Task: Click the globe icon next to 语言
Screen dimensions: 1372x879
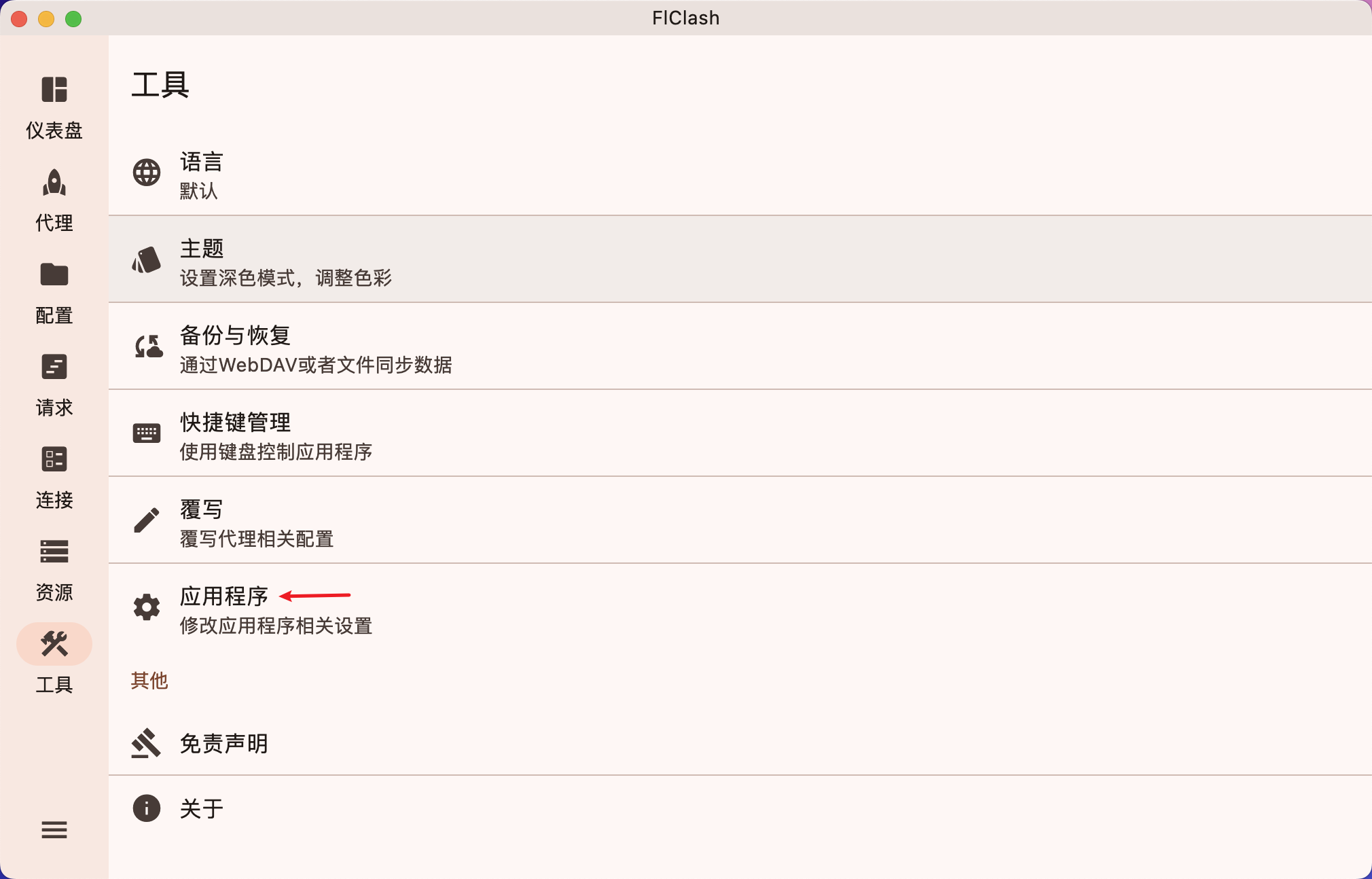Action: click(x=147, y=173)
